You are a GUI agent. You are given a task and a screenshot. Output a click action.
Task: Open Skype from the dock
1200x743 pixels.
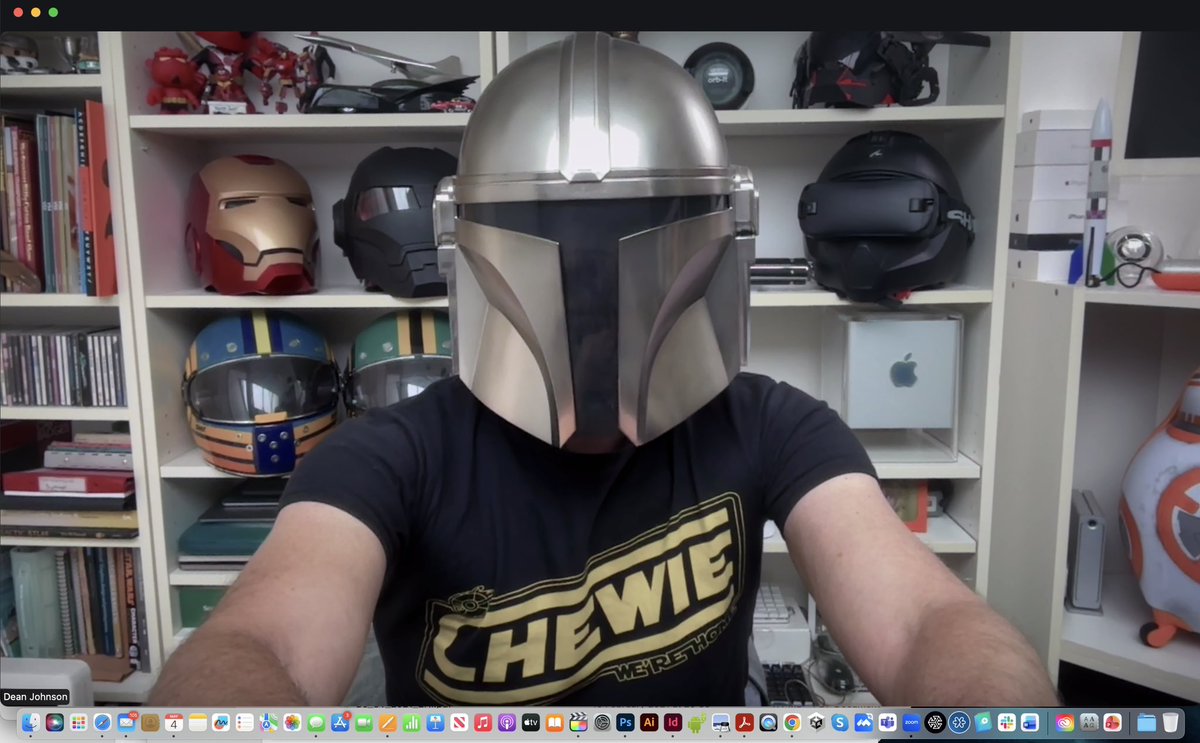[x=840, y=722]
